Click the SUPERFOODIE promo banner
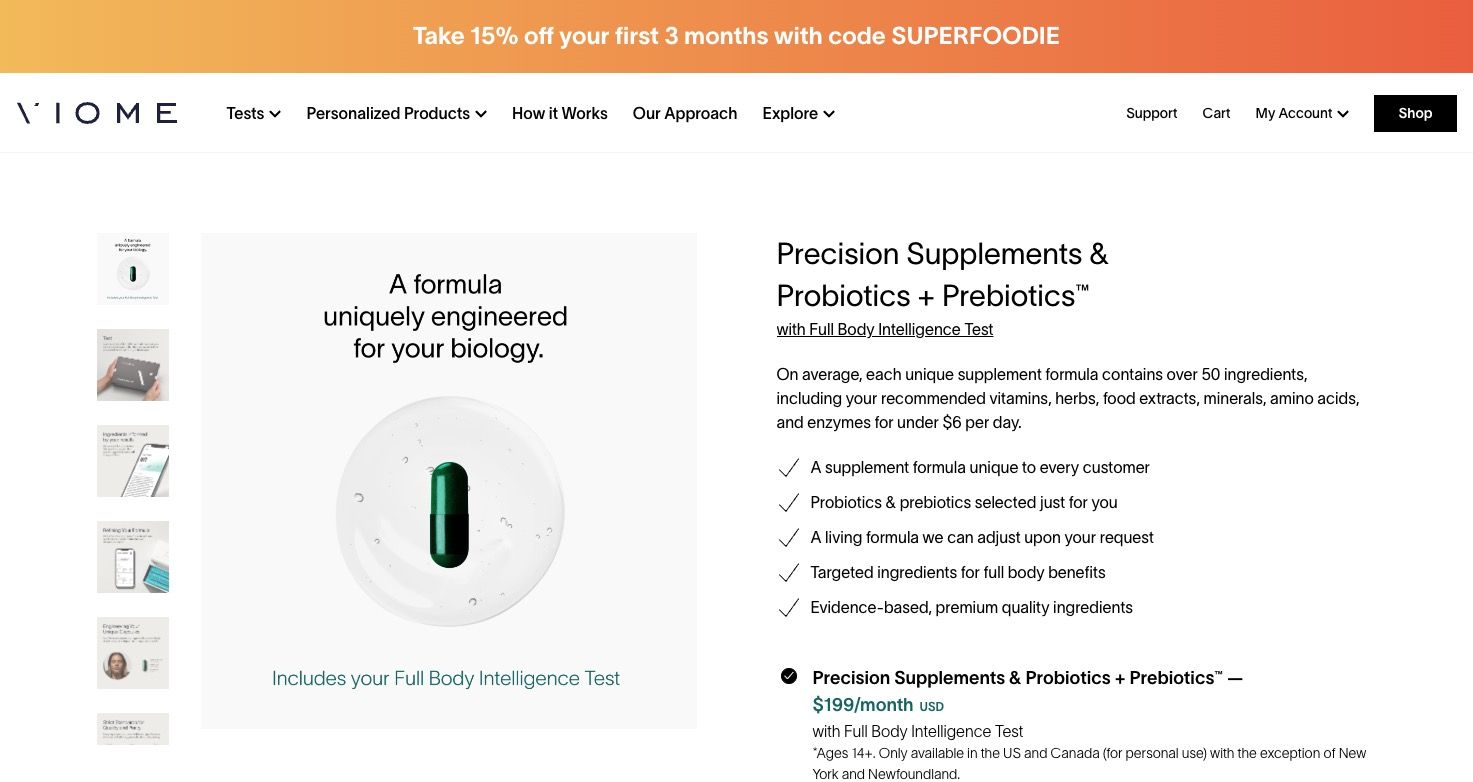The image size is (1473, 782). click(x=736, y=36)
